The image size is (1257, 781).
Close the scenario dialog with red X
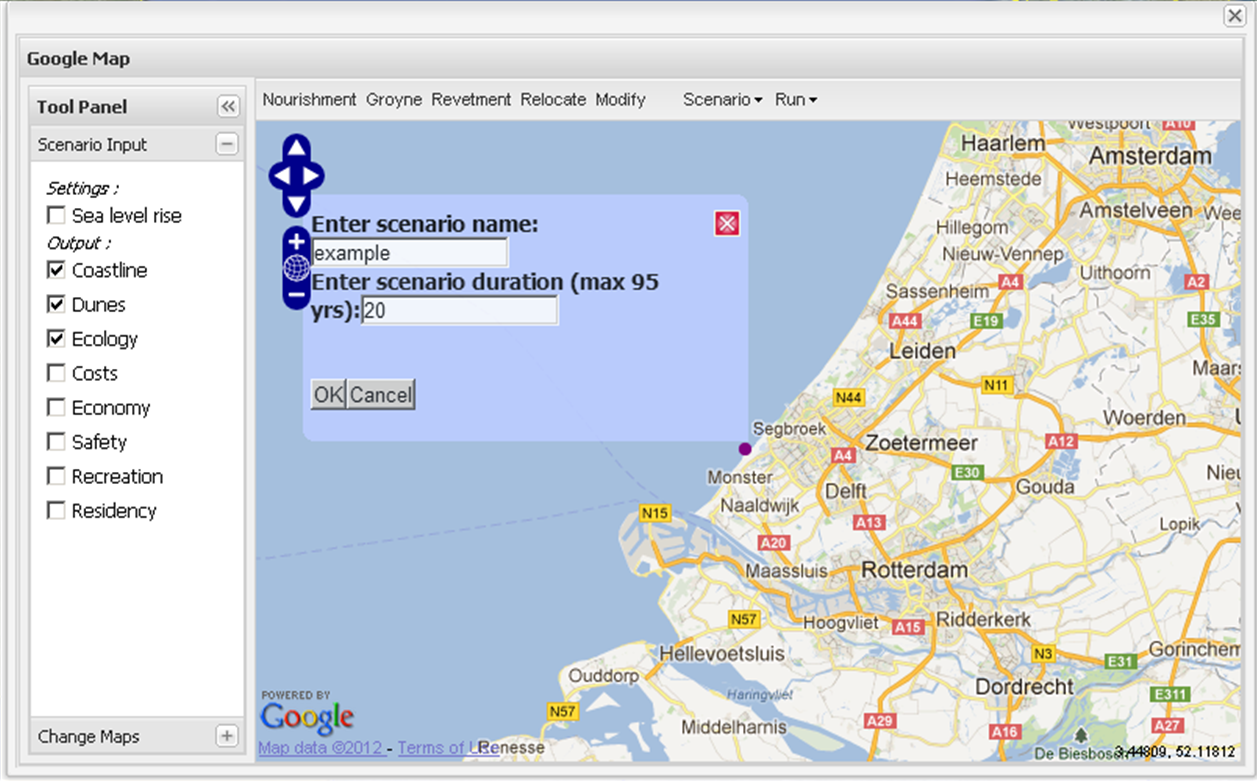(727, 223)
